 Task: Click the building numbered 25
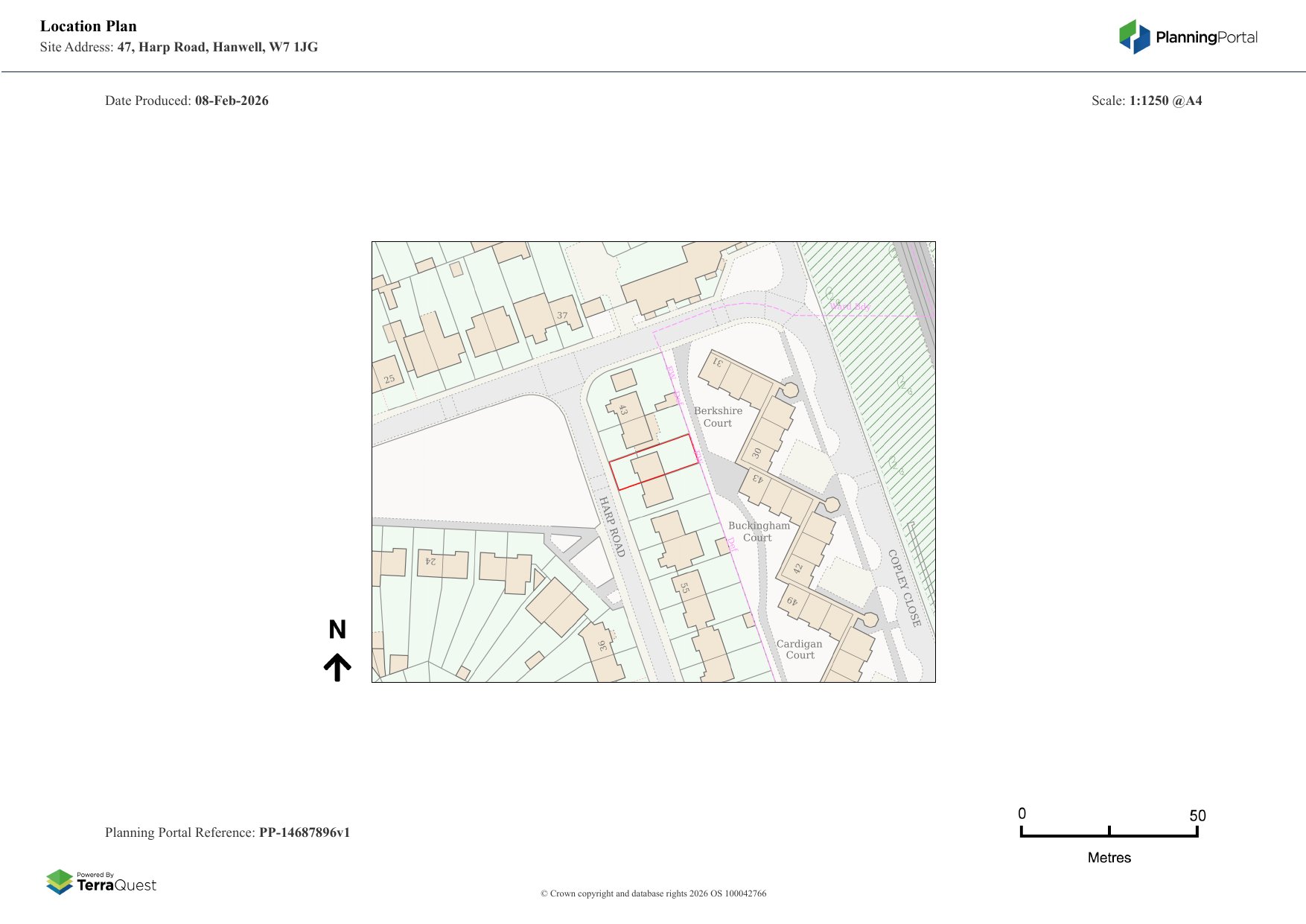pos(387,376)
